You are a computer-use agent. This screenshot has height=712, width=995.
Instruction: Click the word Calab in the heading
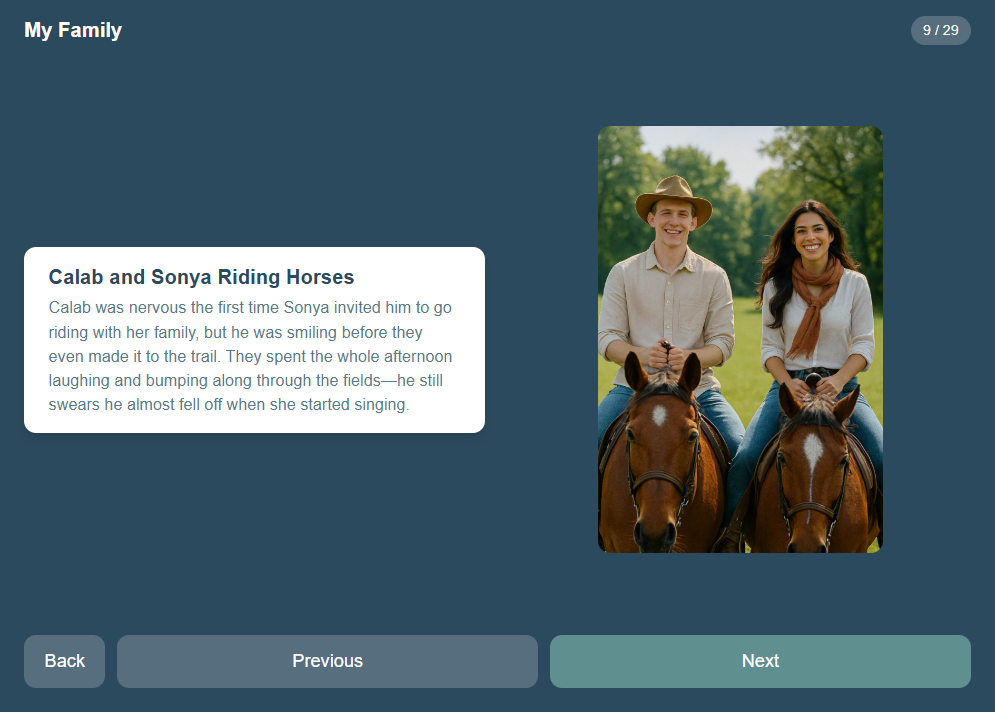pos(76,277)
